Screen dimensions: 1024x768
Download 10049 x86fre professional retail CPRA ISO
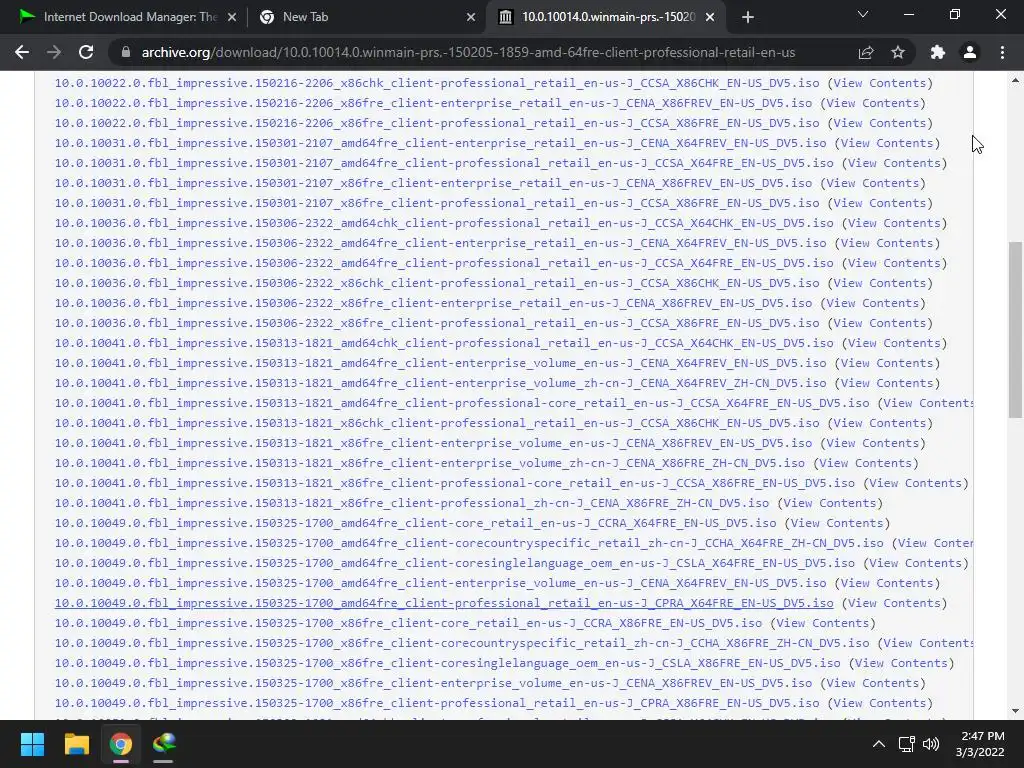click(437, 703)
